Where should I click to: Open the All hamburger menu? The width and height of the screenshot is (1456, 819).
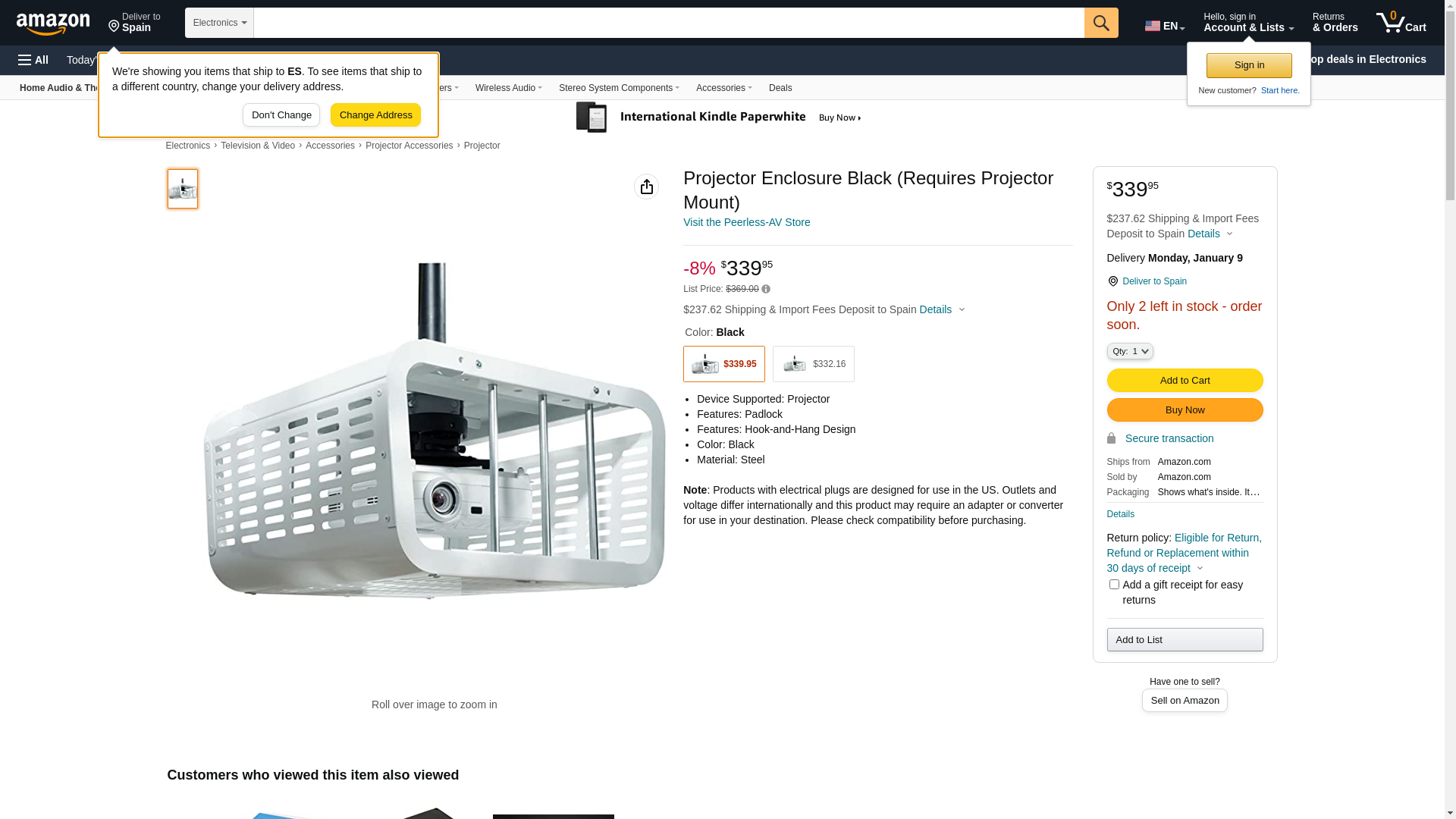click(x=33, y=60)
